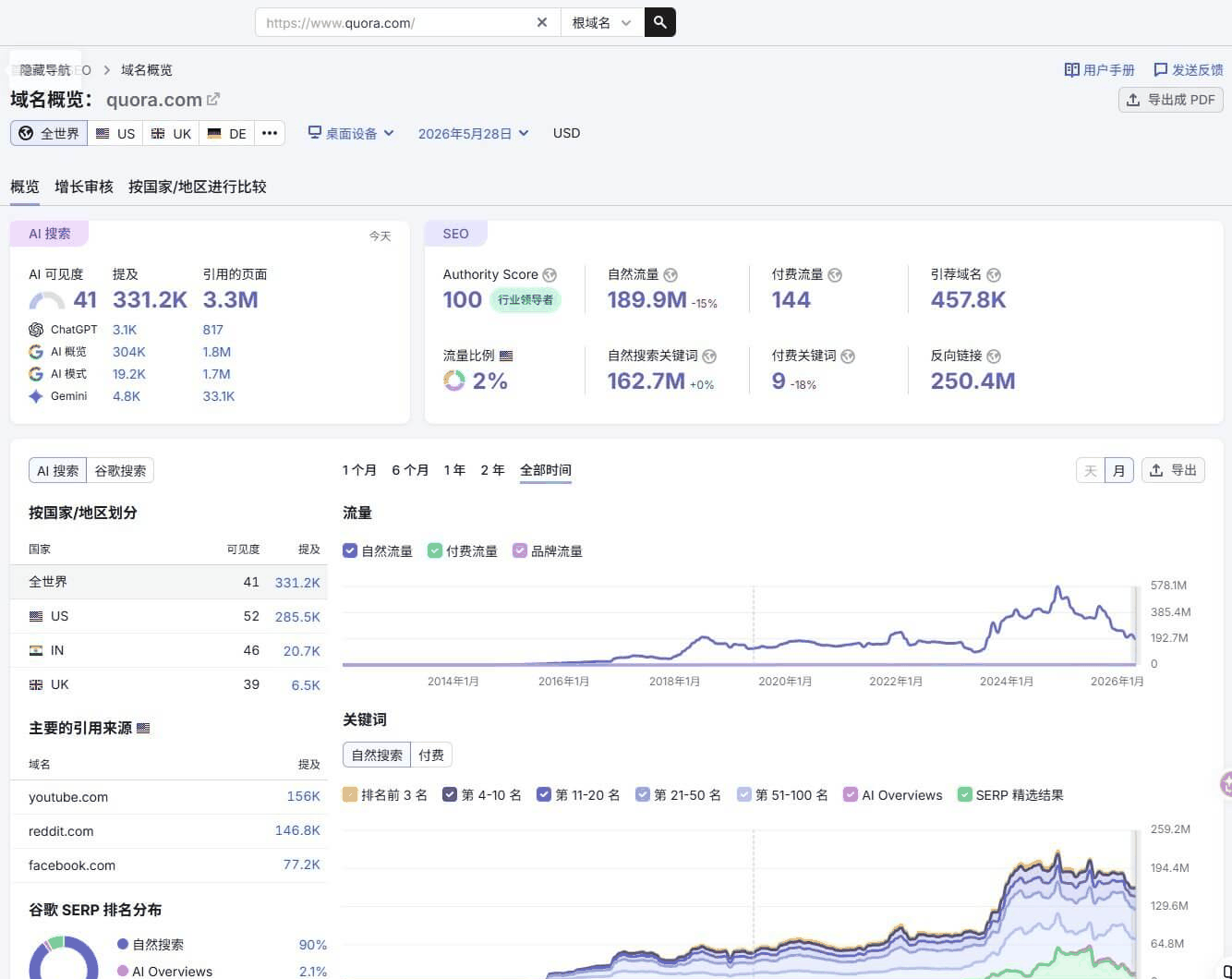Click the 331.2K mentions in 全世界 row
1232x979 pixels.
coord(297,582)
